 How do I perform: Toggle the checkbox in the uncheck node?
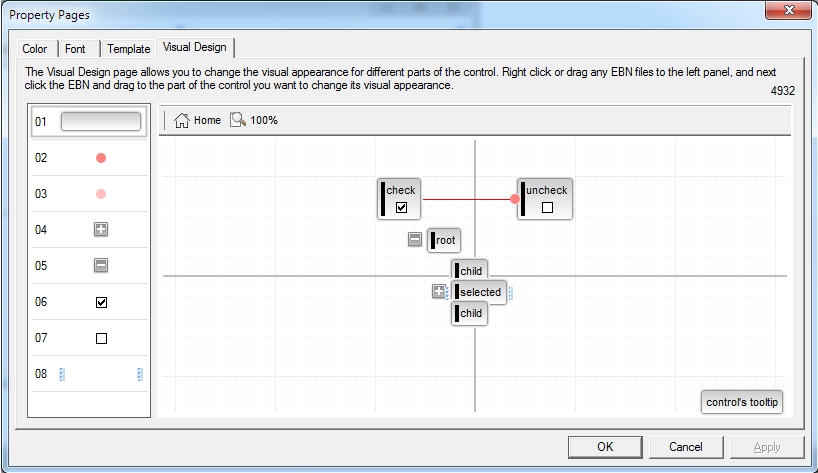[x=547, y=208]
